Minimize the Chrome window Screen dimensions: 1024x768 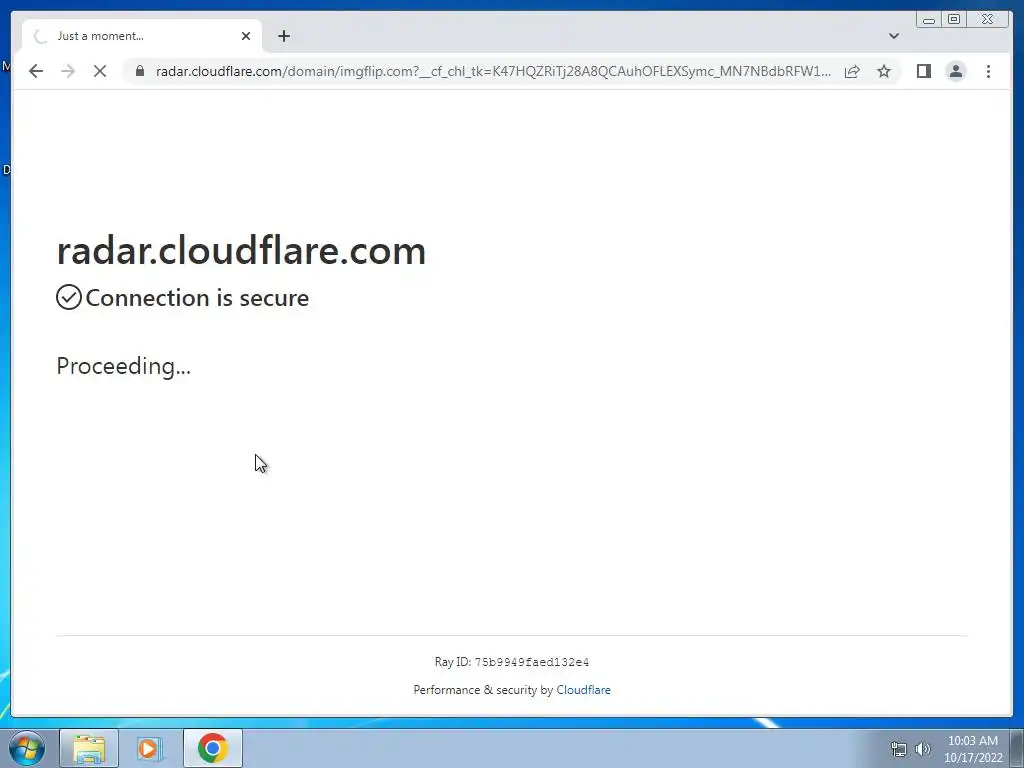pos(929,20)
